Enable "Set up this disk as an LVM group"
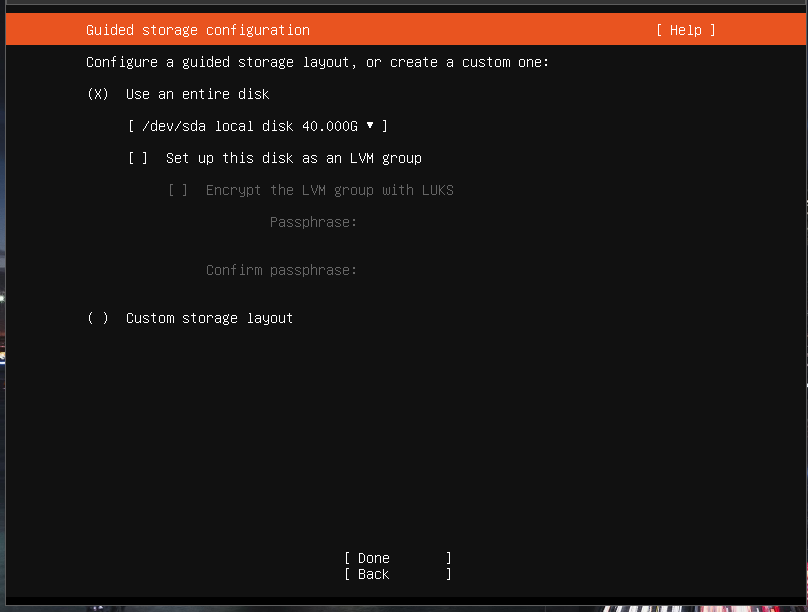Screen dimensions: 808x612 (138, 158)
